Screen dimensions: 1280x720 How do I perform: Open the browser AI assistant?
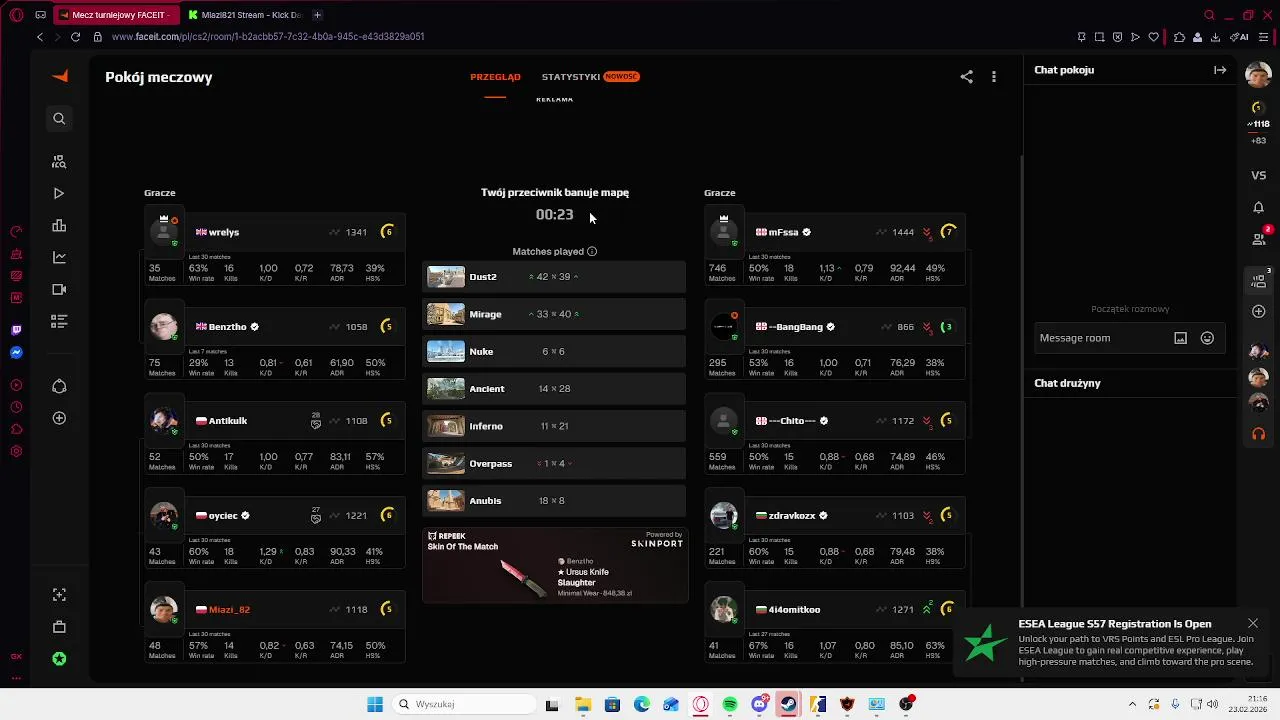tap(1239, 37)
